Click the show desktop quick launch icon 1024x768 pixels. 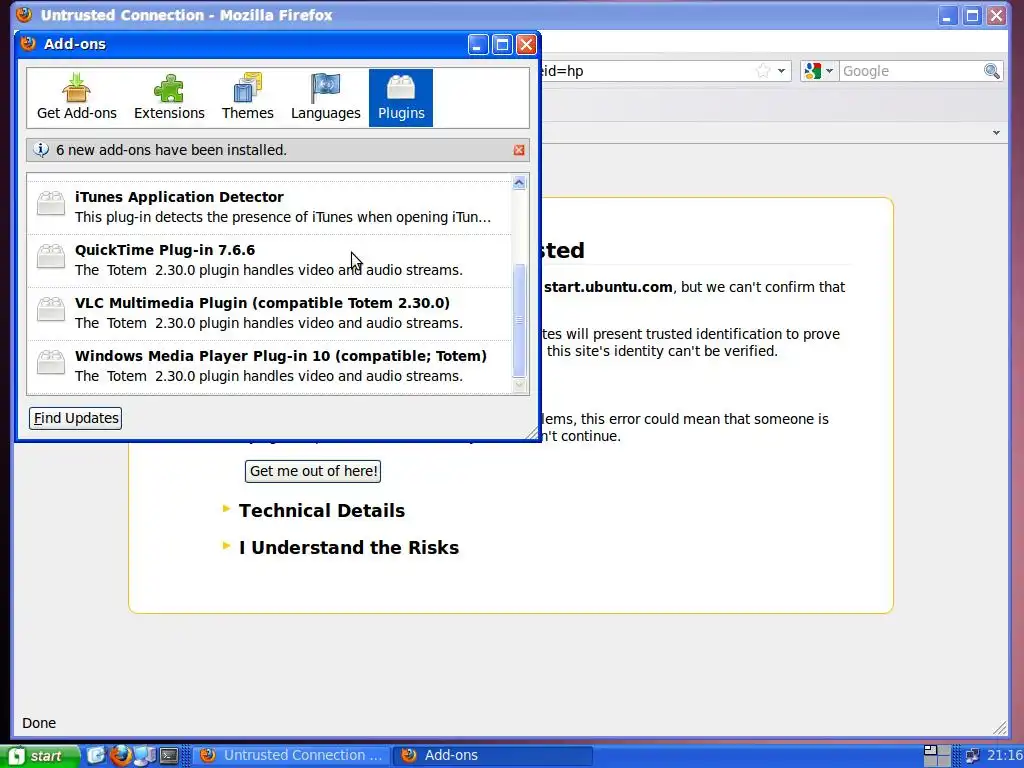pyautogui.click(x=144, y=756)
